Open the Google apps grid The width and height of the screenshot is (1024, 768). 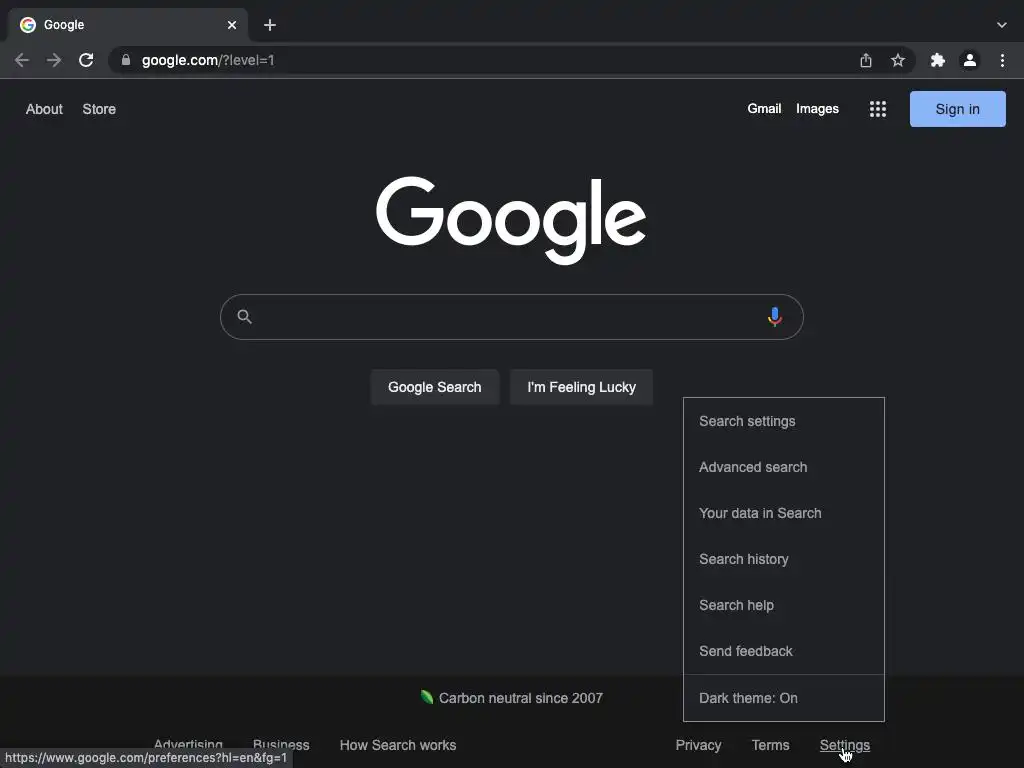click(877, 109)
